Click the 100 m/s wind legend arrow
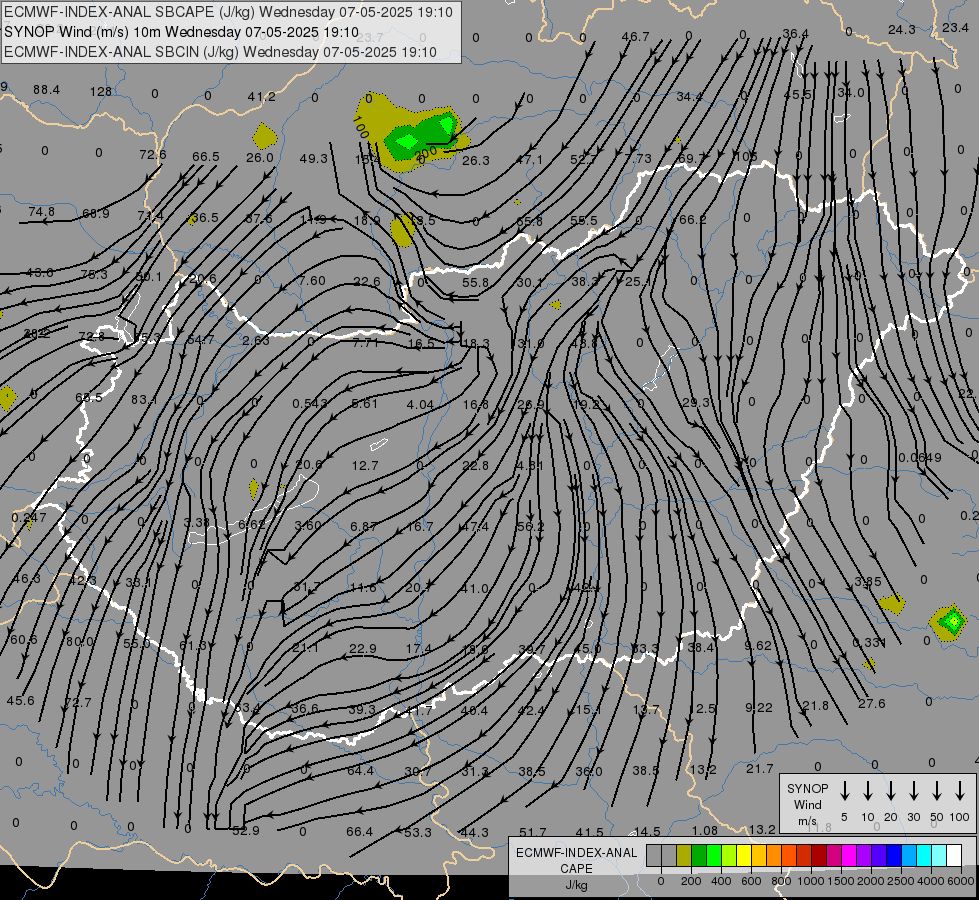Viewport: 979px width, 900px height. point(960,791)
